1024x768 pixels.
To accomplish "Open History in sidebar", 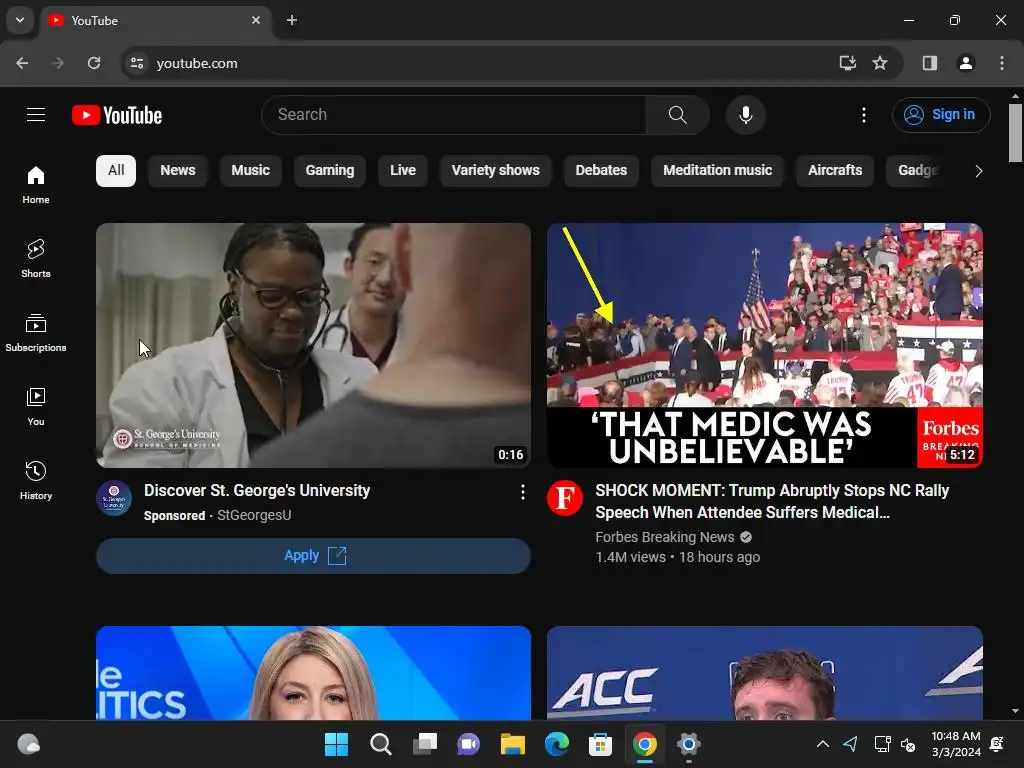I will click(36, 480).
